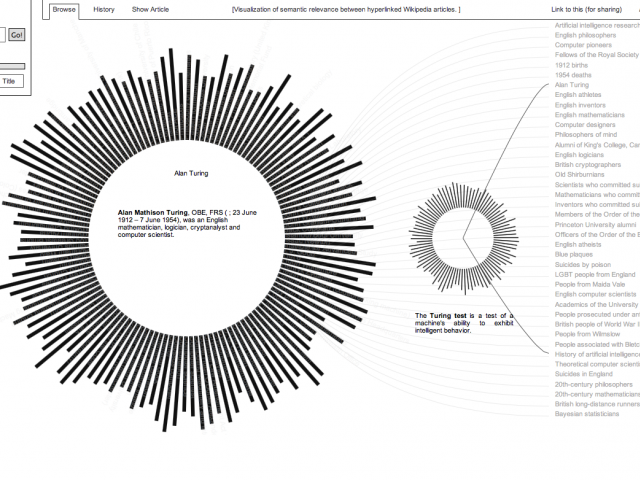Choose the '1912 births' category
Viewport: 640px width, 480px height.
(x=573, y=65)
